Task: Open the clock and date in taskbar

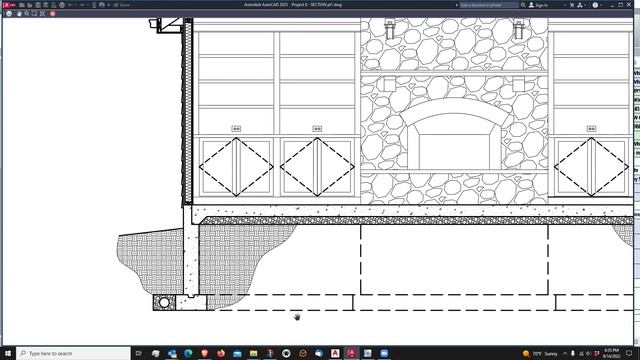Action: pyautogui.click(x=611, y=353)
